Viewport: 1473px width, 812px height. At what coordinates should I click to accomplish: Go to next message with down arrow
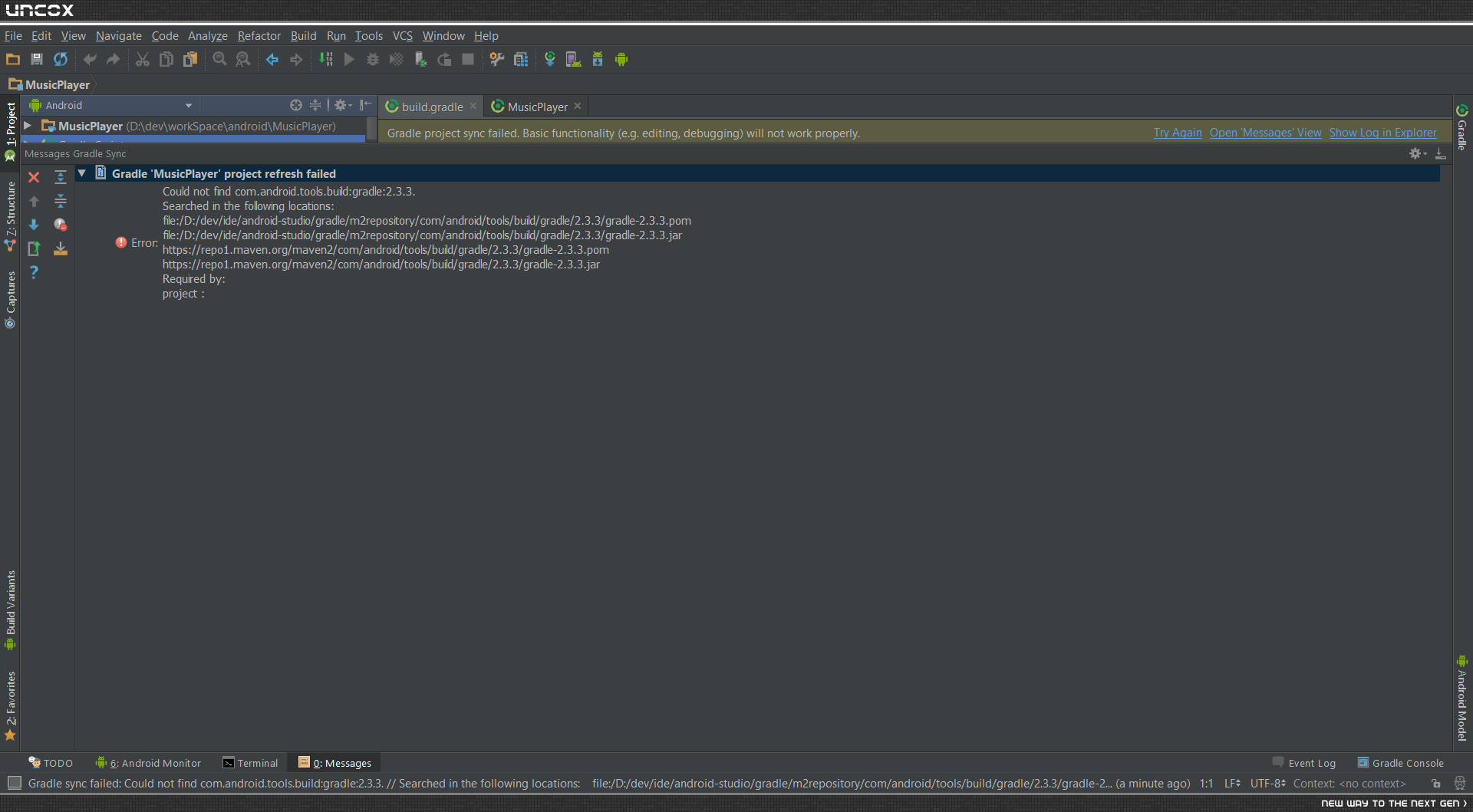coord(34,225)
